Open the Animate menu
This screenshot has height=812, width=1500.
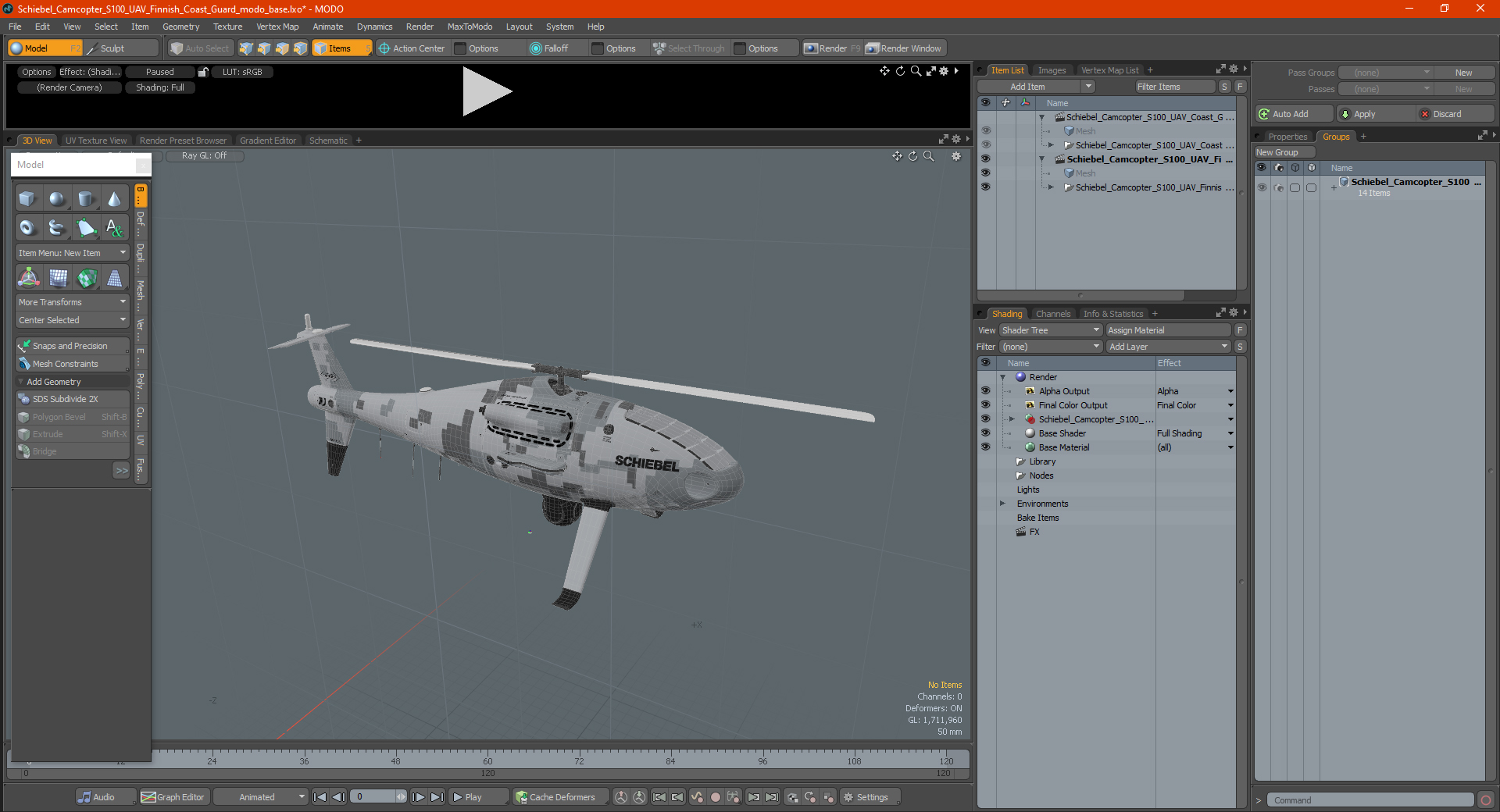(x=327, y=27)
